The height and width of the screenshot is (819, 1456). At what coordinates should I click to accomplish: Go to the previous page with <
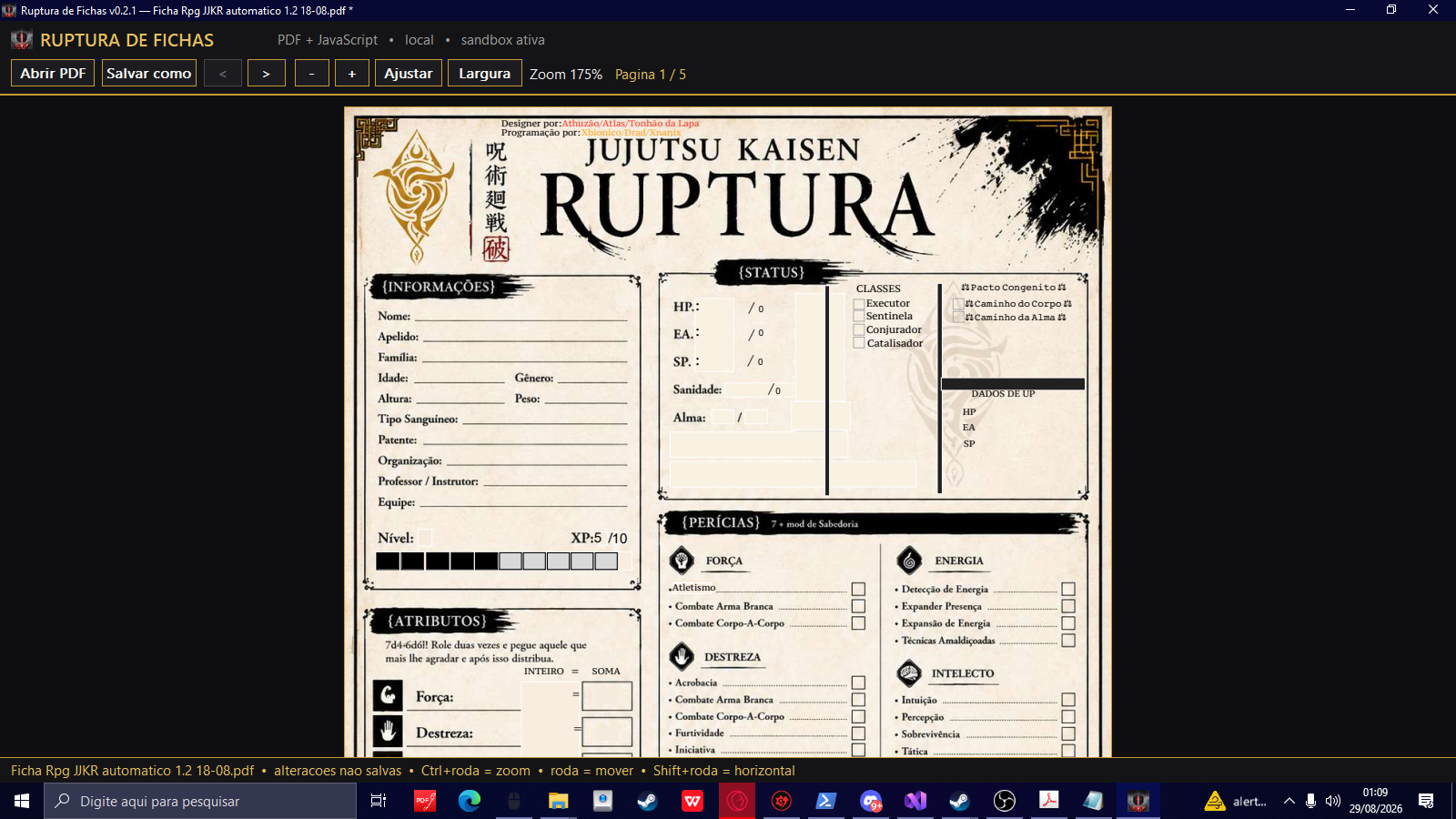tap(223, 73)
